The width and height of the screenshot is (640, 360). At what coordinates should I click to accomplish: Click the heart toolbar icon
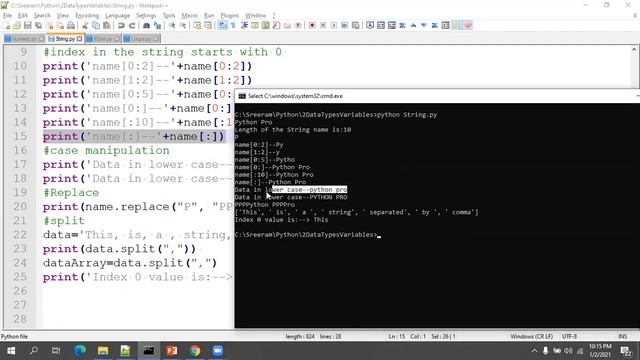(x=468, y=25)
